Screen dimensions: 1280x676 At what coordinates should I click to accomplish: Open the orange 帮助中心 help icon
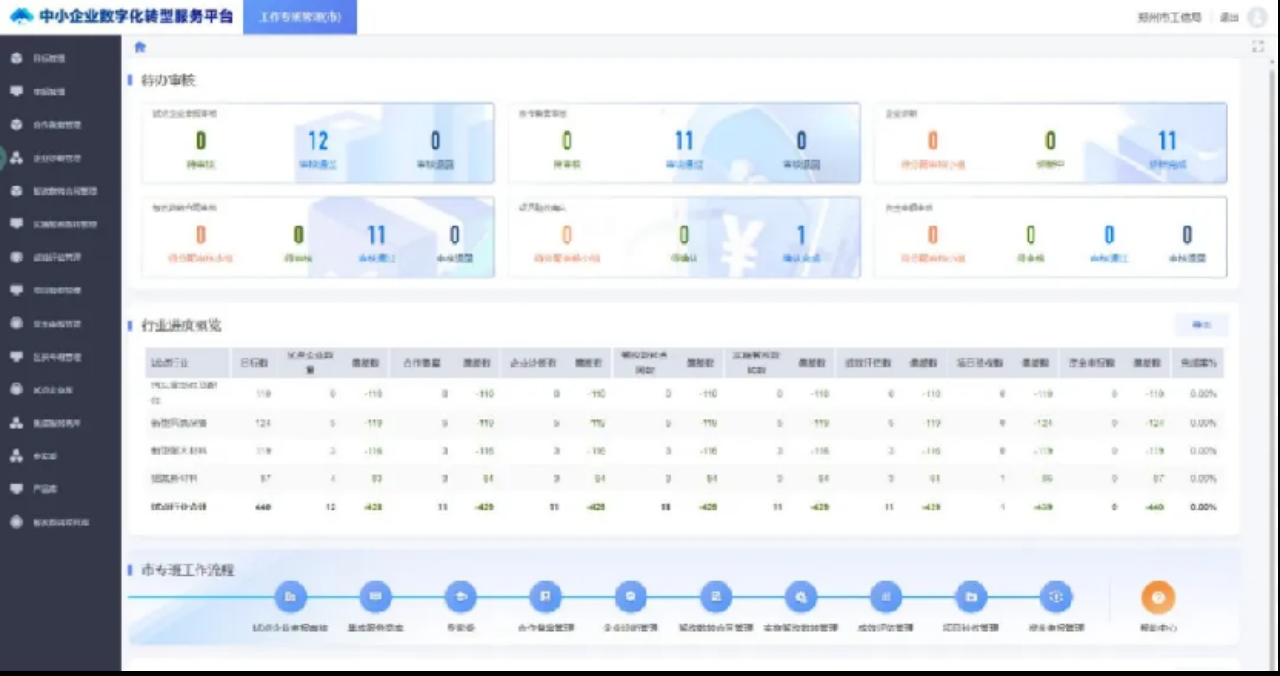(1158, 597)
